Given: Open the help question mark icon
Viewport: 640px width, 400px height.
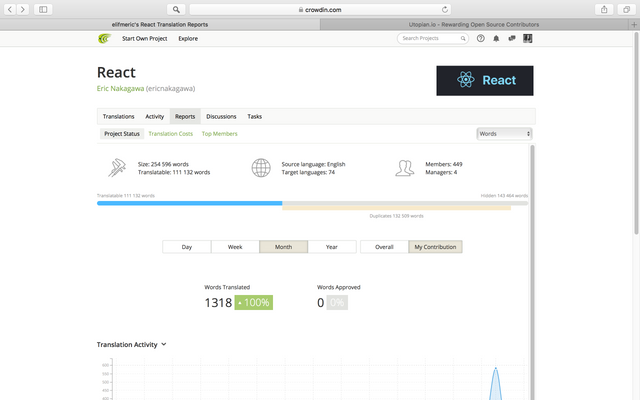Looking at the screenshot, I should pyautogui.click(x=481, y=38).
